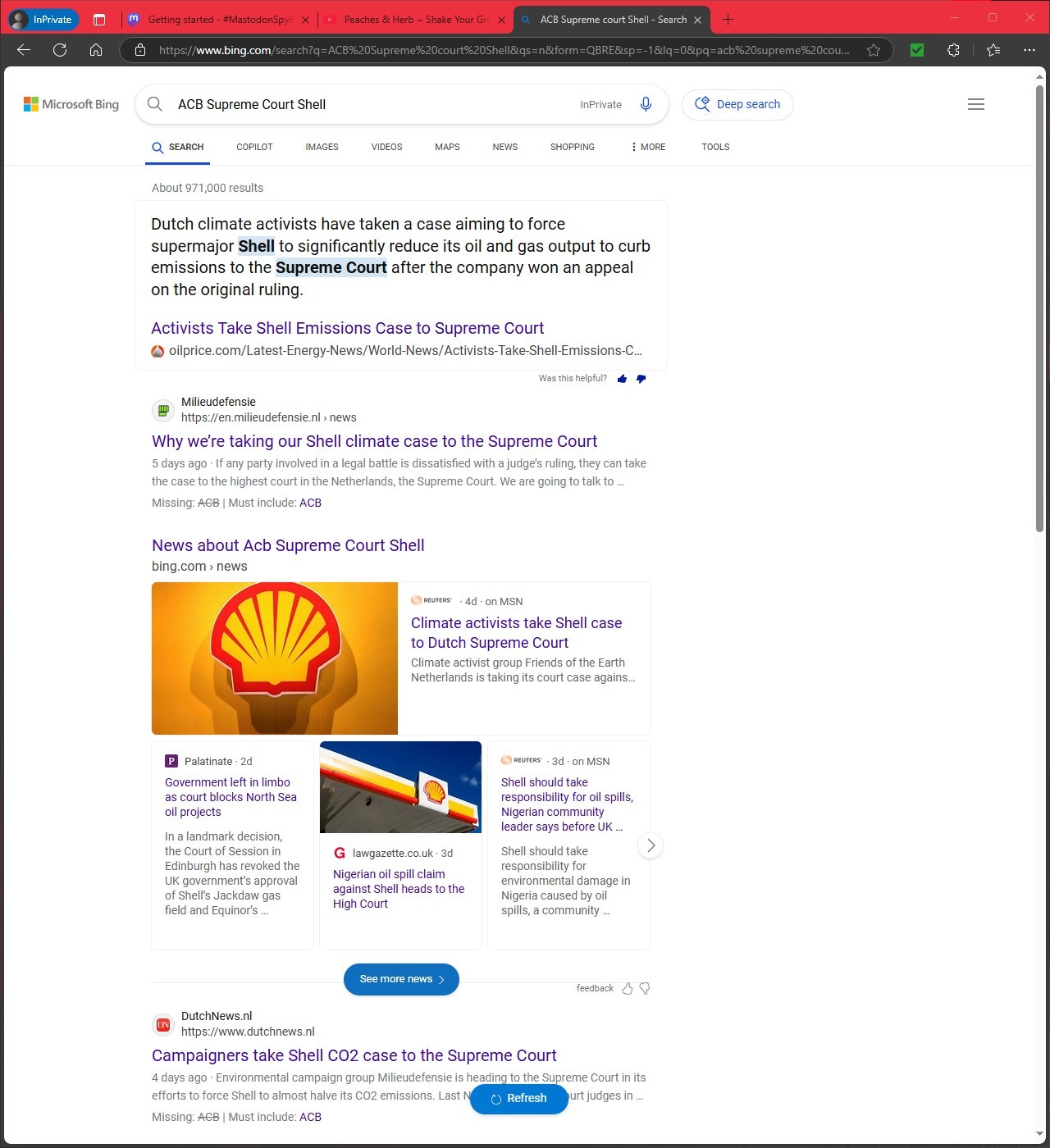1050x1148 pixels.
Task: Select the SHOPPING search tab
Action: (x=573, y=147)
